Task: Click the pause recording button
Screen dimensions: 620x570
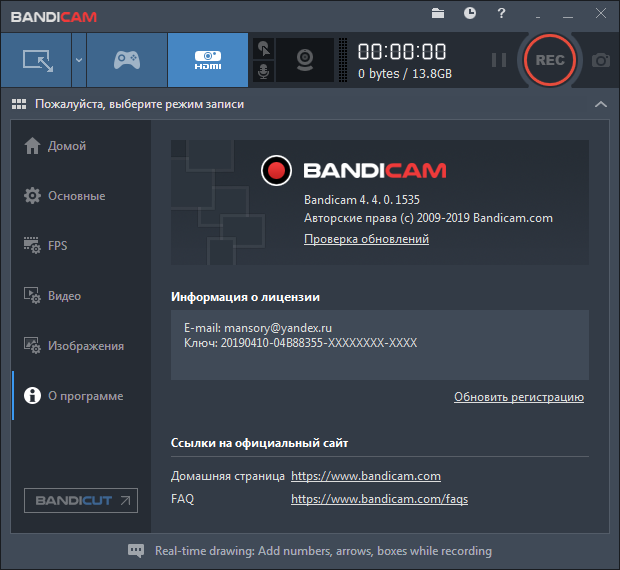Action: pos(499,60)
